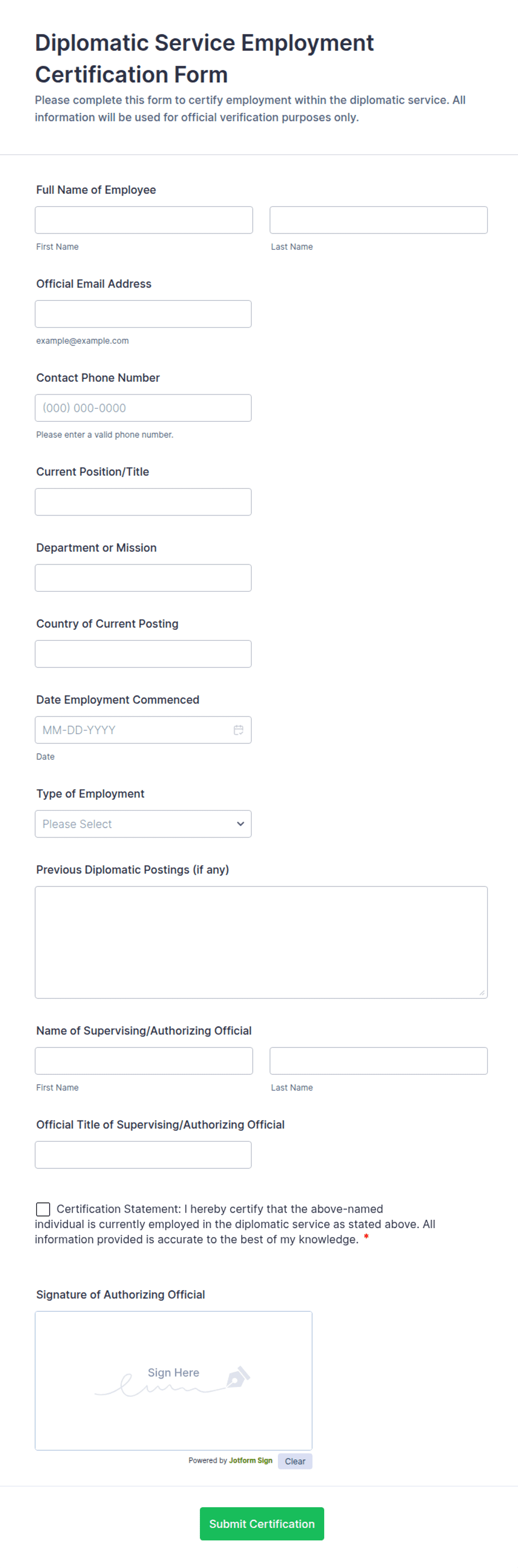Image resolution: width=518 pixels, height=1568 pixels.
Task: Click the Submit Certification button
Action: click(x=262, y=1523)
